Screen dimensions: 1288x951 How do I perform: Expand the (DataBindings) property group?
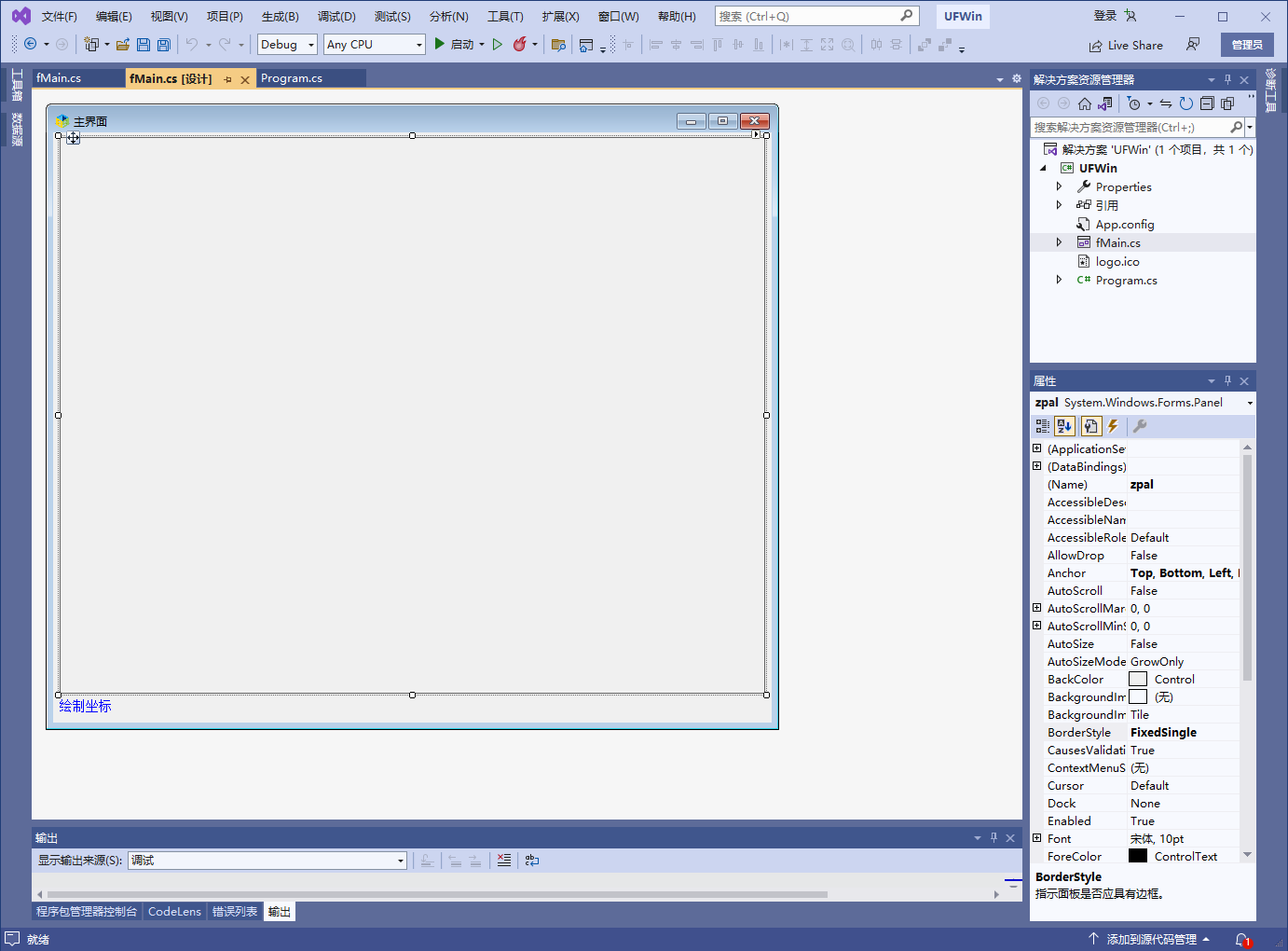pyautogui.click(x=1037, y=466)
